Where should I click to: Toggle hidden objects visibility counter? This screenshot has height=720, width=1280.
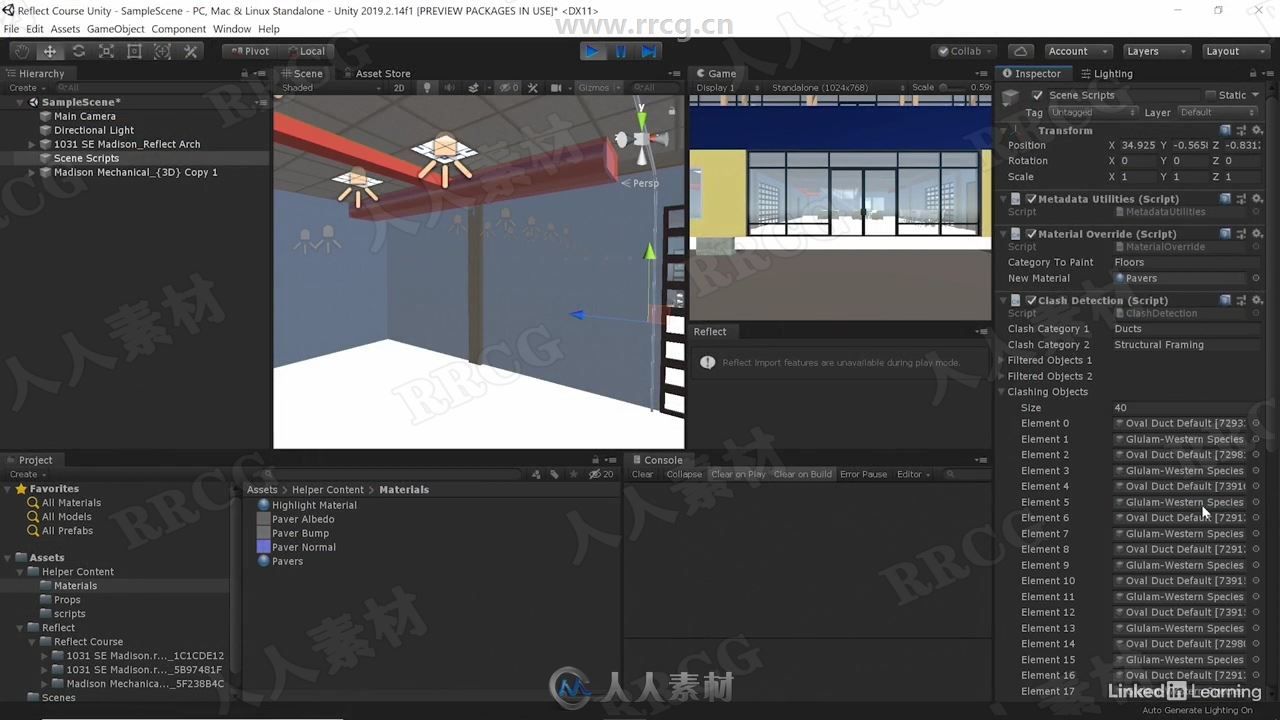(x=509, y=88)
